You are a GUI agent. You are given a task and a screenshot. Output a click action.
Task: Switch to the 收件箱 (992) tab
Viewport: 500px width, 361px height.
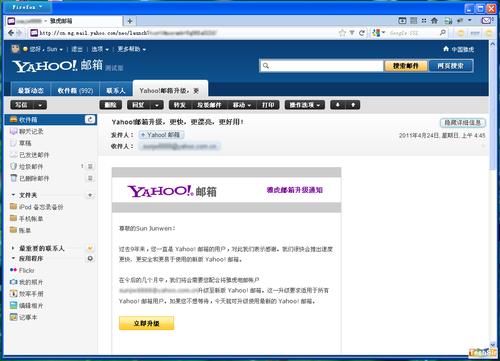click(75, 90)
